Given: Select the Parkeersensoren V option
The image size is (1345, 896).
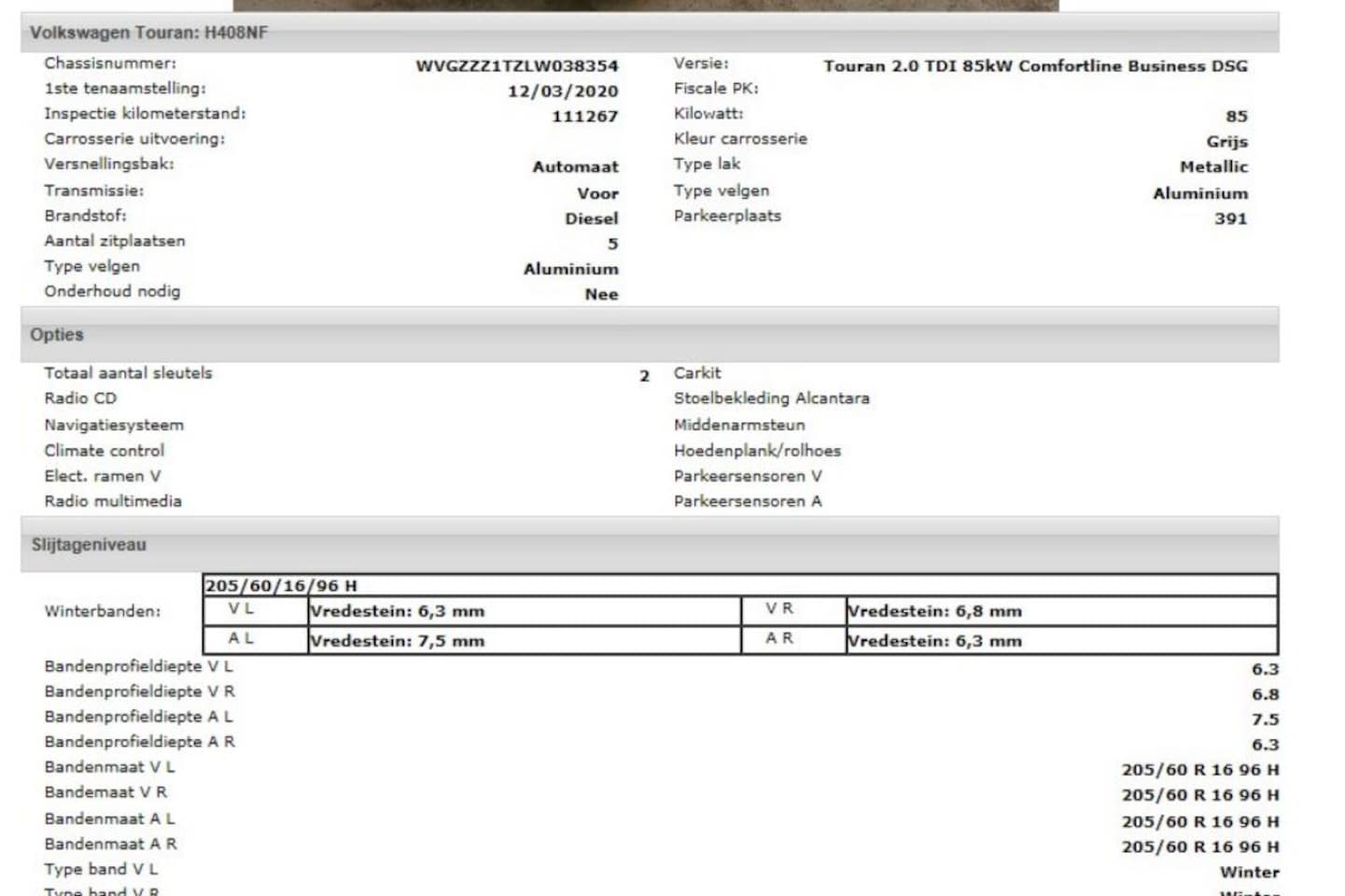Looking at the screenshot, I should click(749, 476).
